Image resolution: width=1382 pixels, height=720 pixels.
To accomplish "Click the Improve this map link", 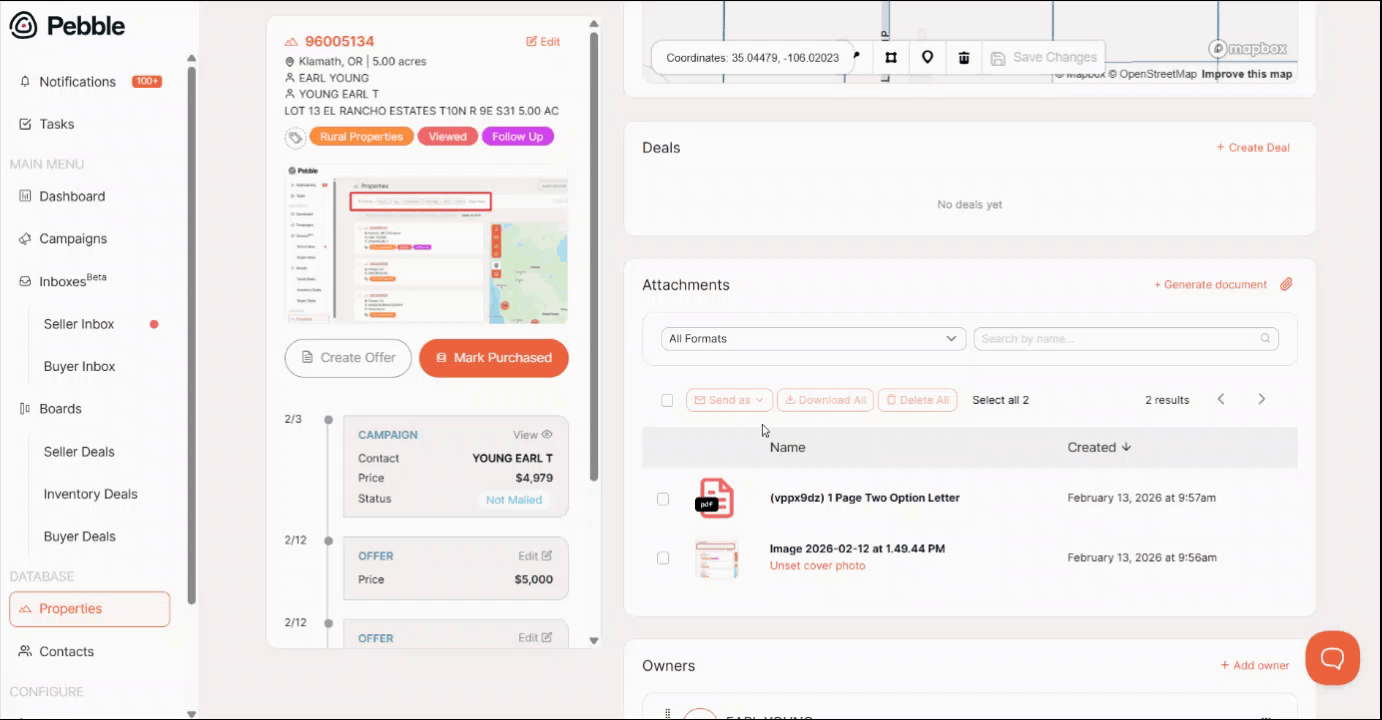I will [x=1247, y=74].
